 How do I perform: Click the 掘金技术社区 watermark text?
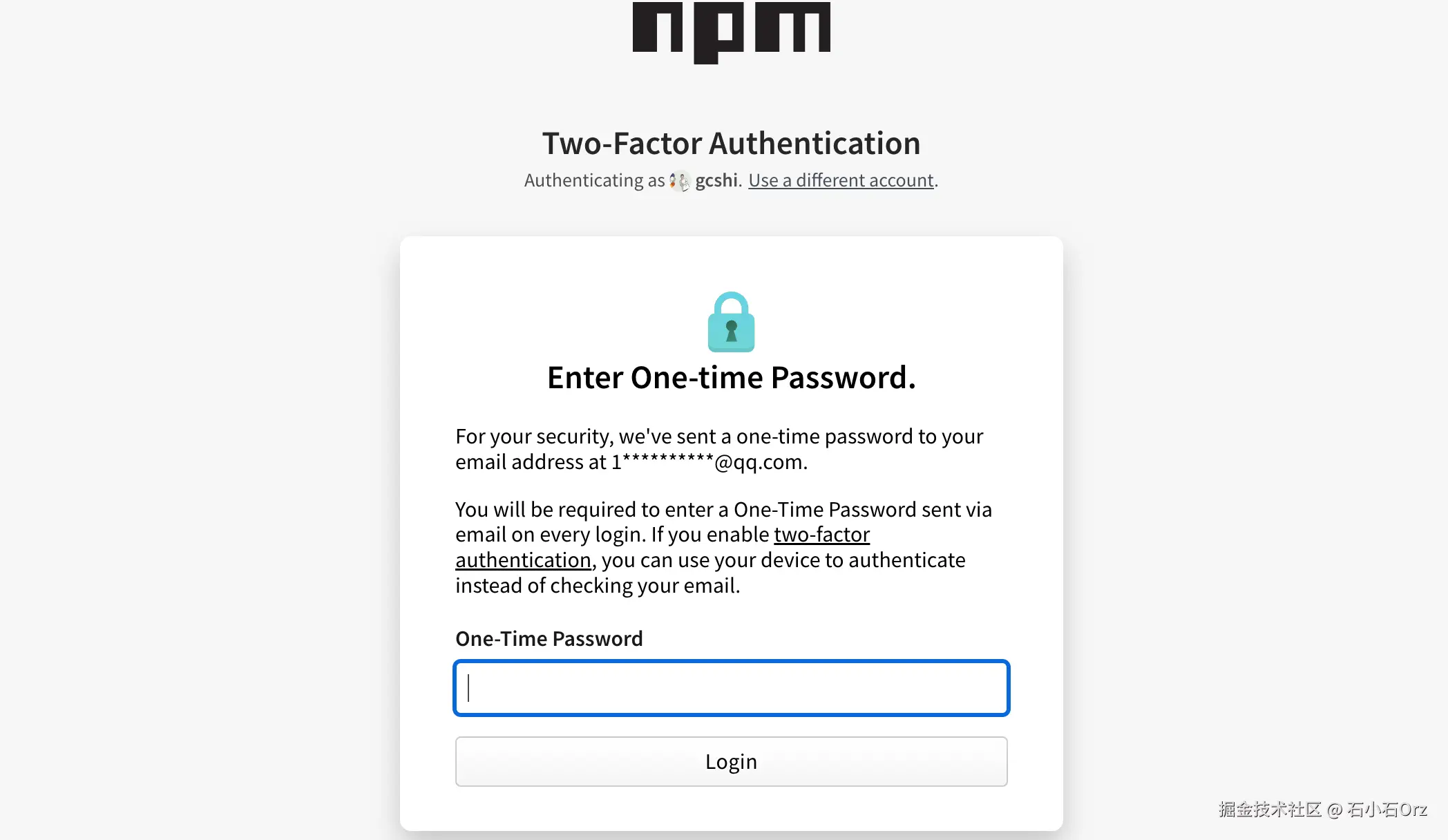click(1270, 810)
